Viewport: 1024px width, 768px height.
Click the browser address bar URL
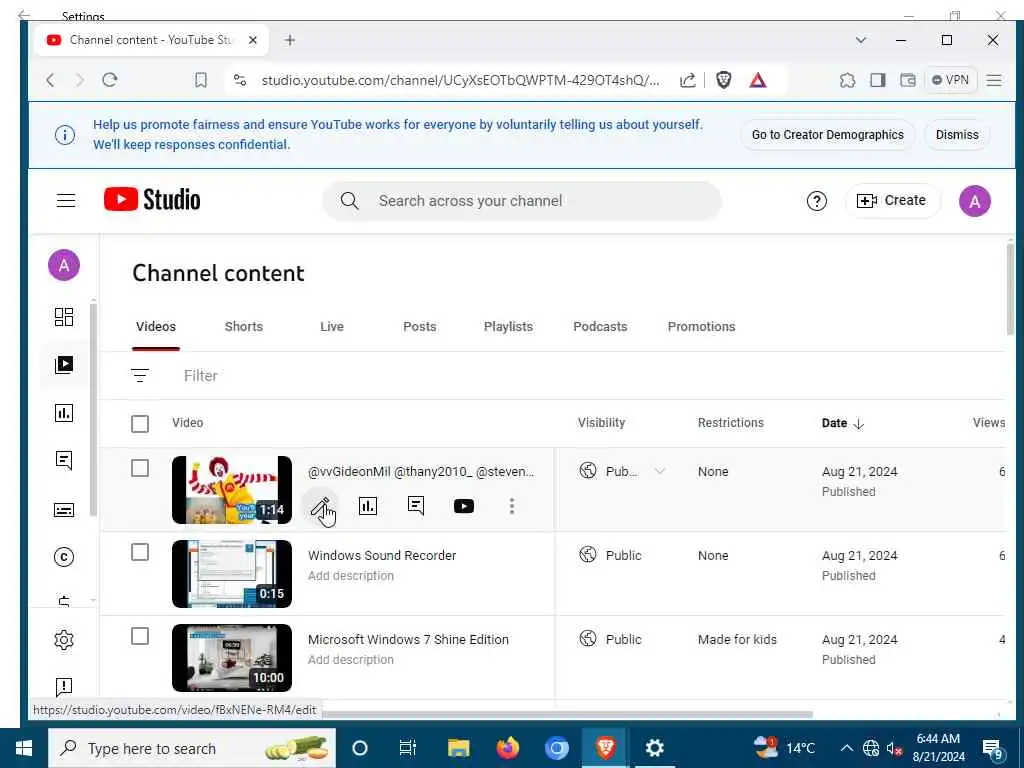click(x=460, y=80)
